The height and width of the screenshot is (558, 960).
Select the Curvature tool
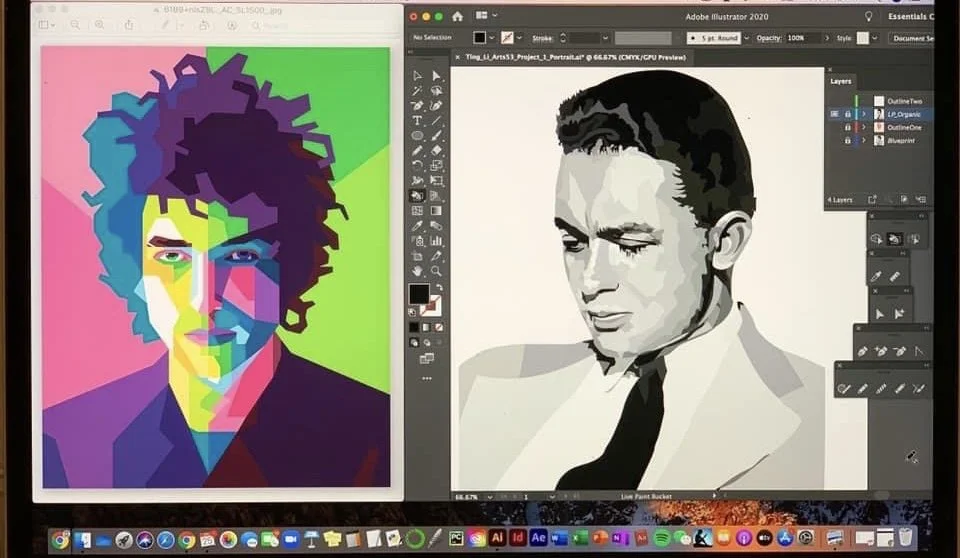pyautogui.click(x=436, y=105)
